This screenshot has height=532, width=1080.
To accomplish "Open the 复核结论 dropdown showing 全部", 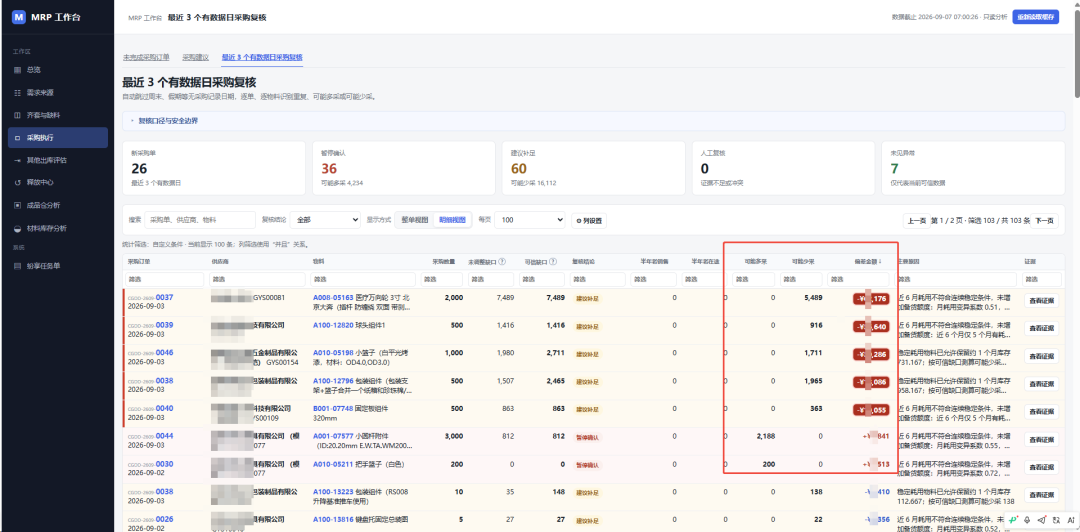I will (x=325, y=220).
